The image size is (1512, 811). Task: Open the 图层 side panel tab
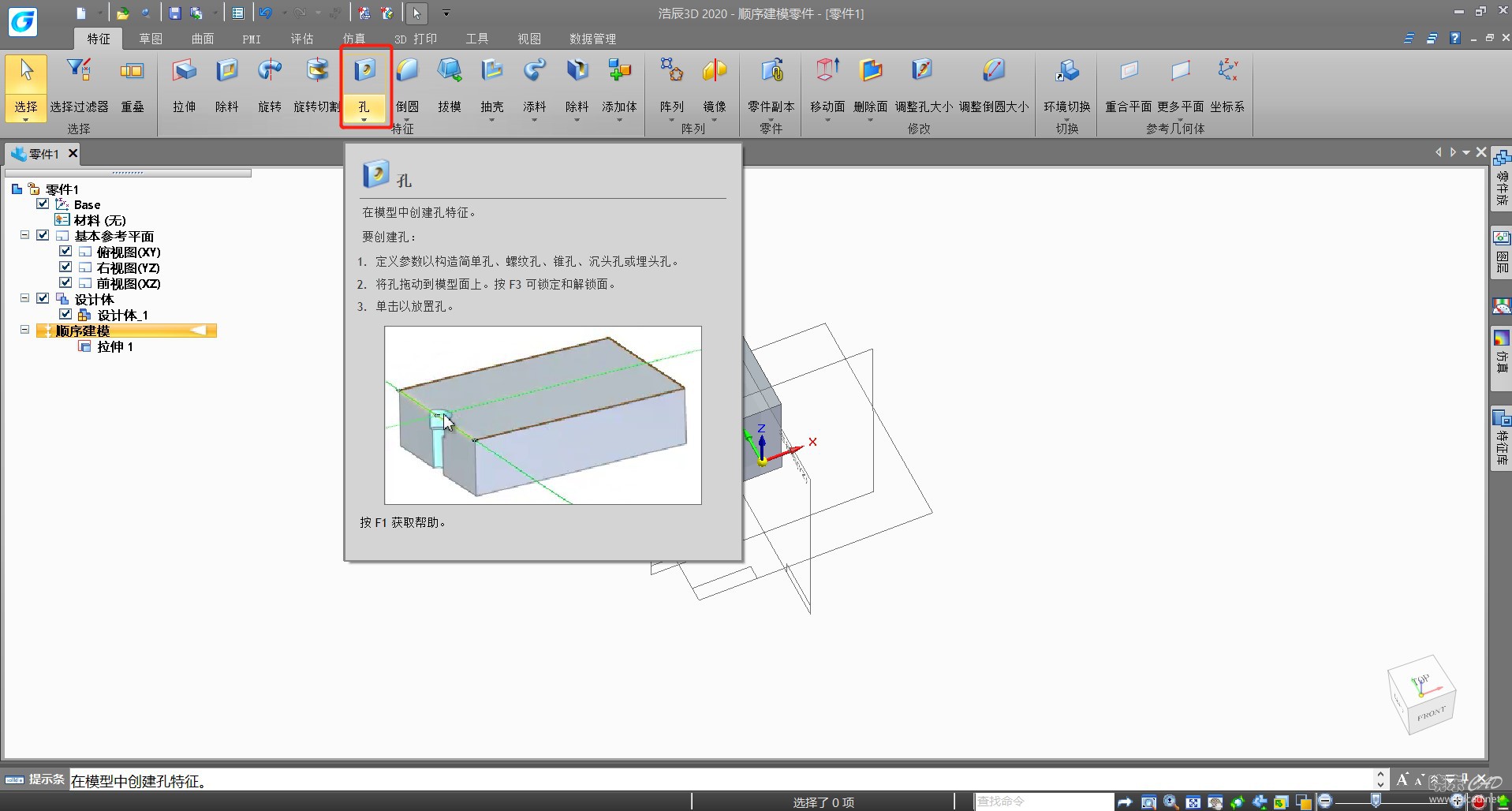[x=1502, y=252]
